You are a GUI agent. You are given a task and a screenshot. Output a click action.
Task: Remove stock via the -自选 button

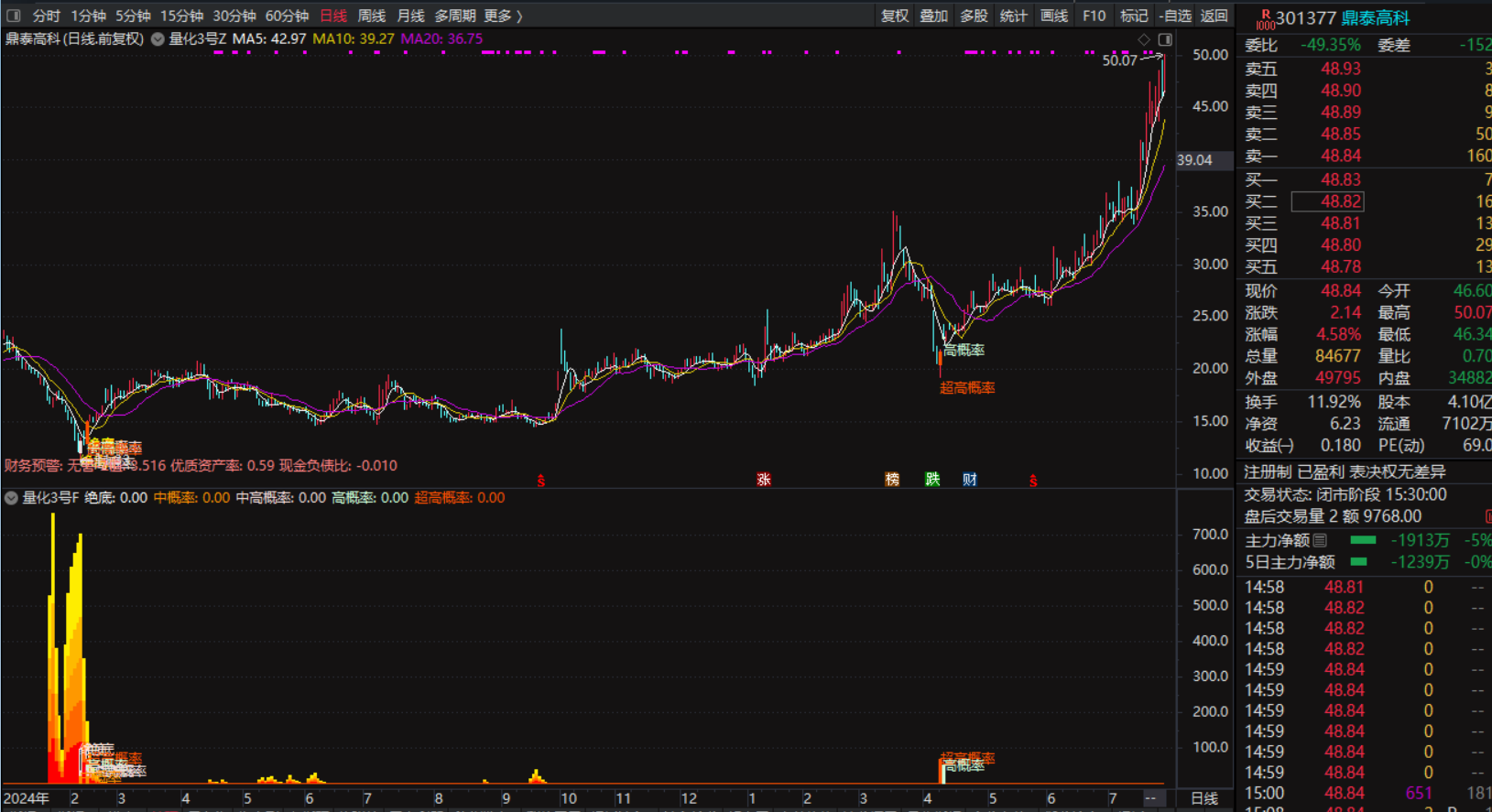(x=1175, y=16)
